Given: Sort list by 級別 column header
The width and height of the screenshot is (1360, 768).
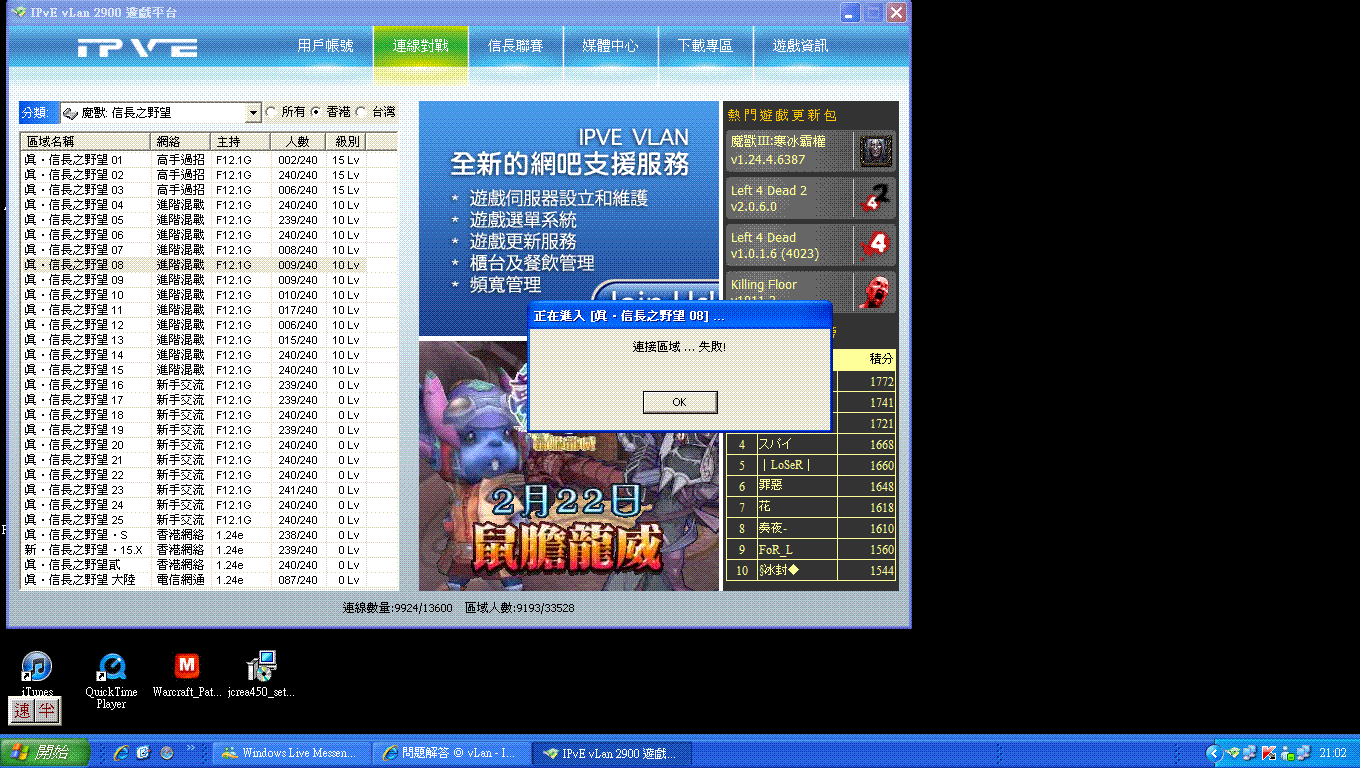Looking at the screenshot, I should pos(347,142).
